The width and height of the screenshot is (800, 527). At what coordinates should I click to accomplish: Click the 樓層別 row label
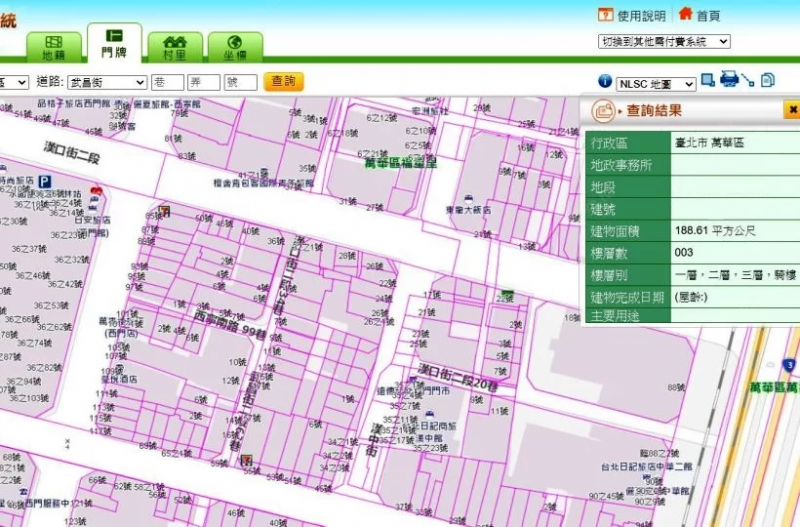click(609, 275)
